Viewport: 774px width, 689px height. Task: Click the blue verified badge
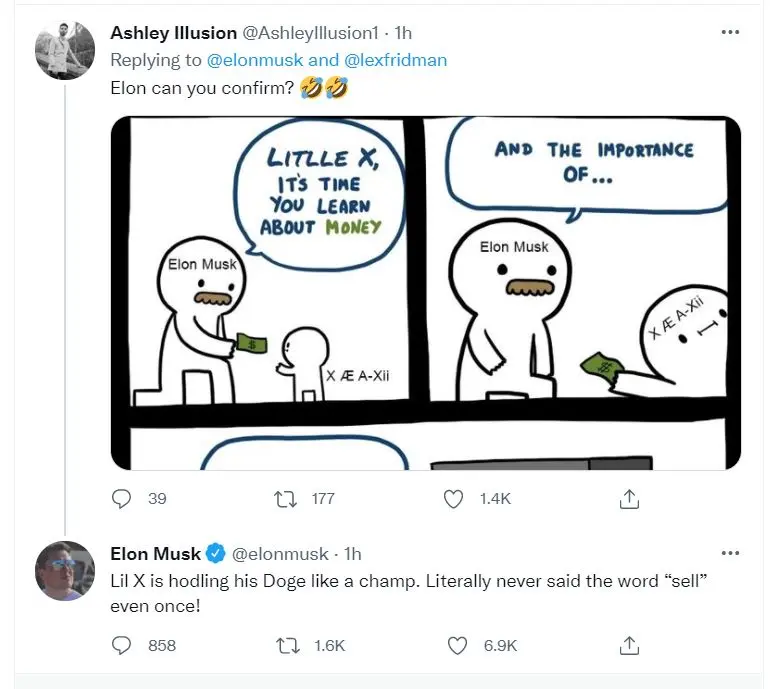215,554
